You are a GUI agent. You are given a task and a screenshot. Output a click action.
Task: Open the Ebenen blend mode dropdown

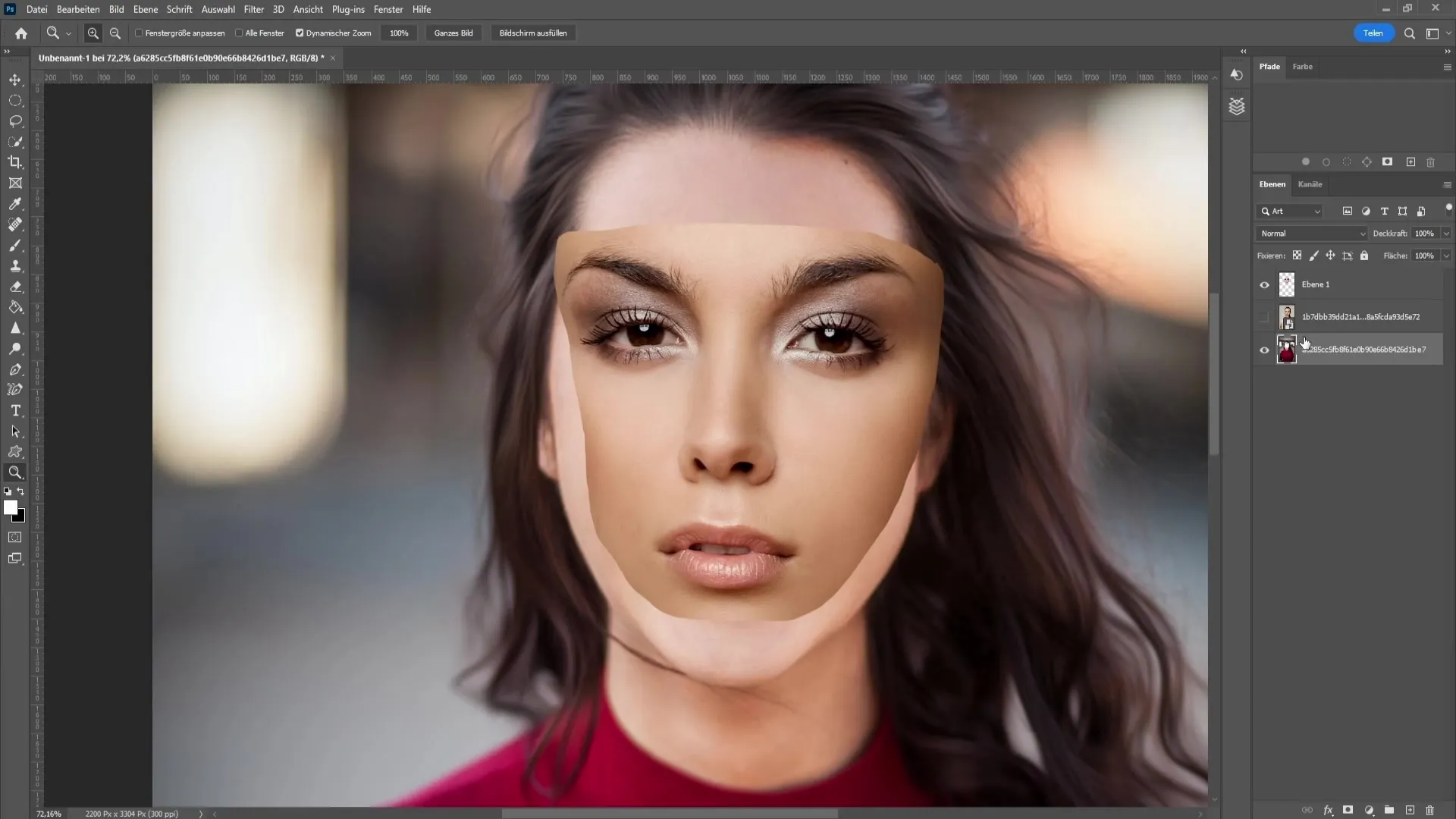coord(1311,233)
